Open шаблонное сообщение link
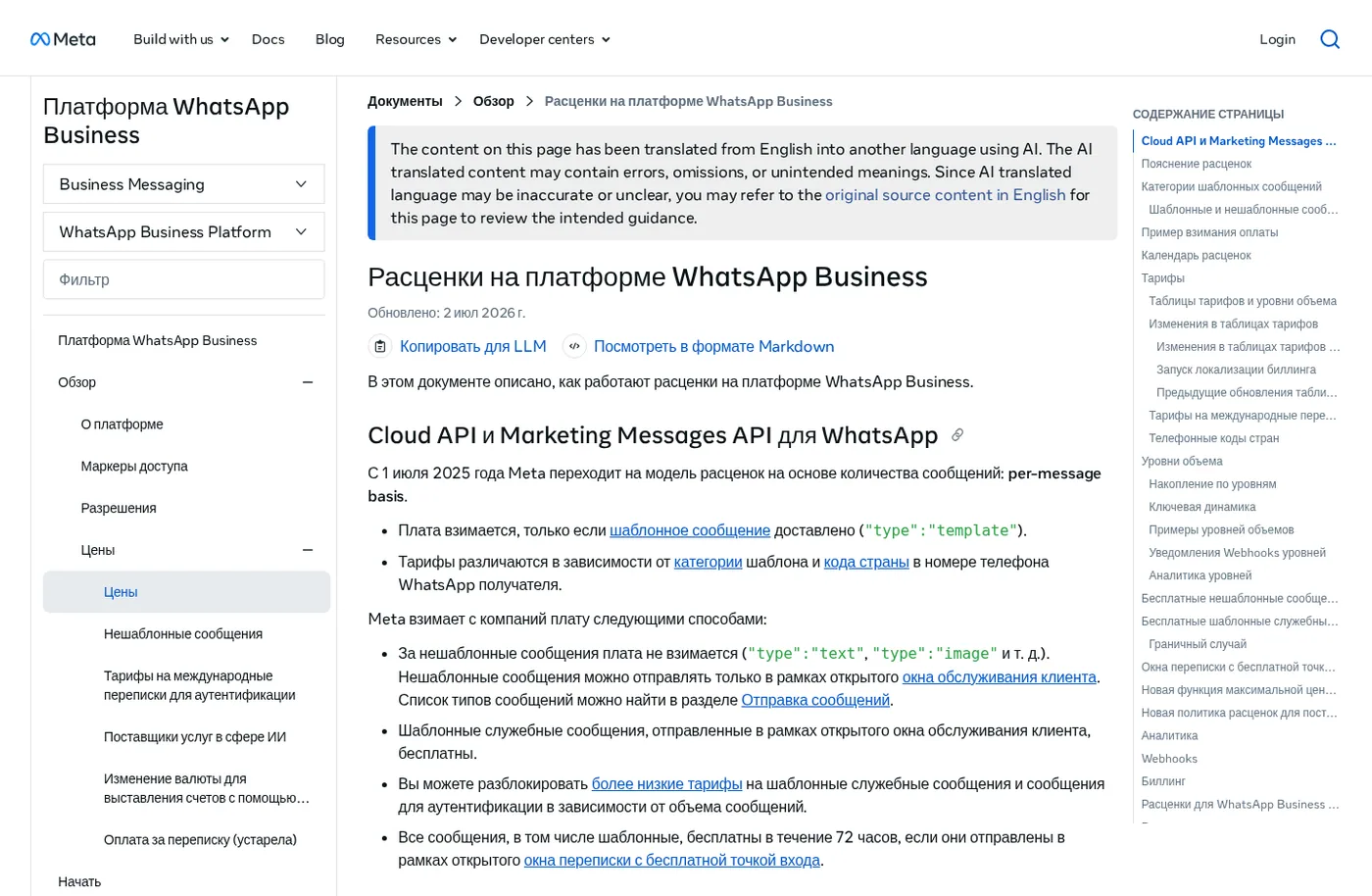 pyautogui.click(x=690, y=530)
